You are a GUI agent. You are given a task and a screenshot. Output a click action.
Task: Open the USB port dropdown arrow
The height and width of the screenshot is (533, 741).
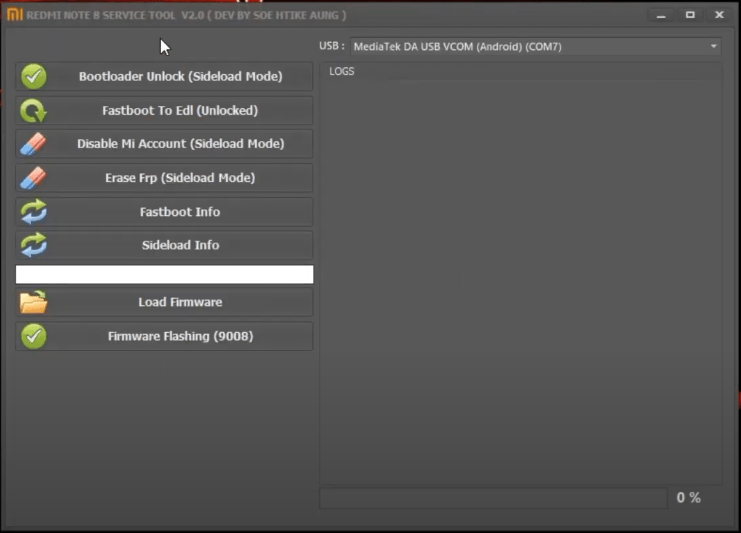click(714, 46)
